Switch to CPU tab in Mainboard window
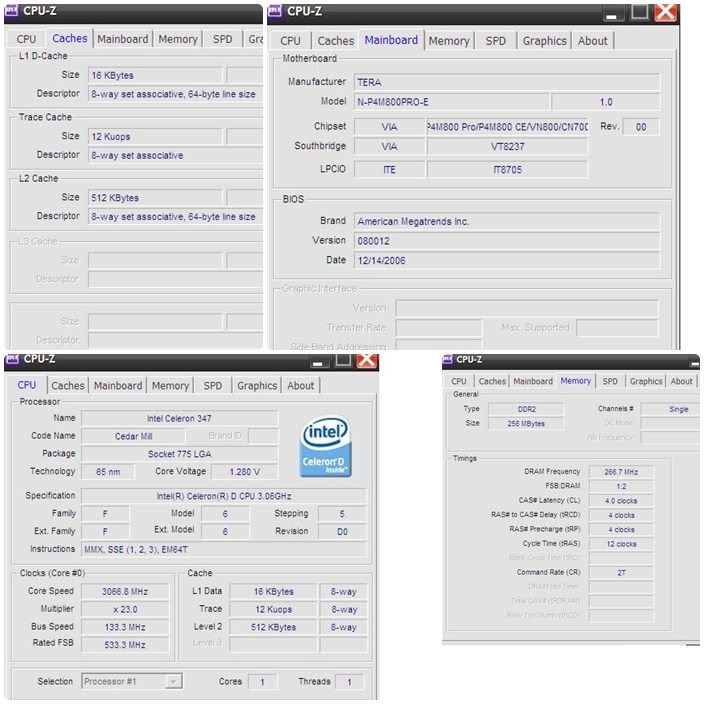Image resolution: width=704 pixels, height=704 pixels. click(290, 41)
